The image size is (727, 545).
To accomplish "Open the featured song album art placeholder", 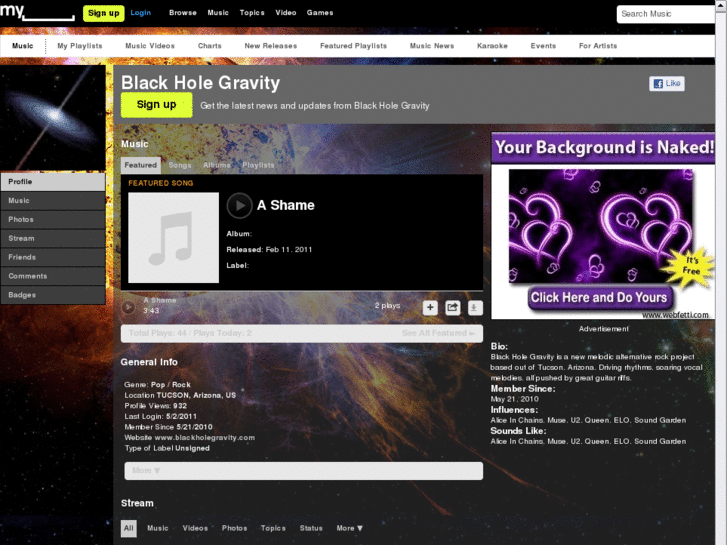I will pyautogui.click(x=173, y=237).
